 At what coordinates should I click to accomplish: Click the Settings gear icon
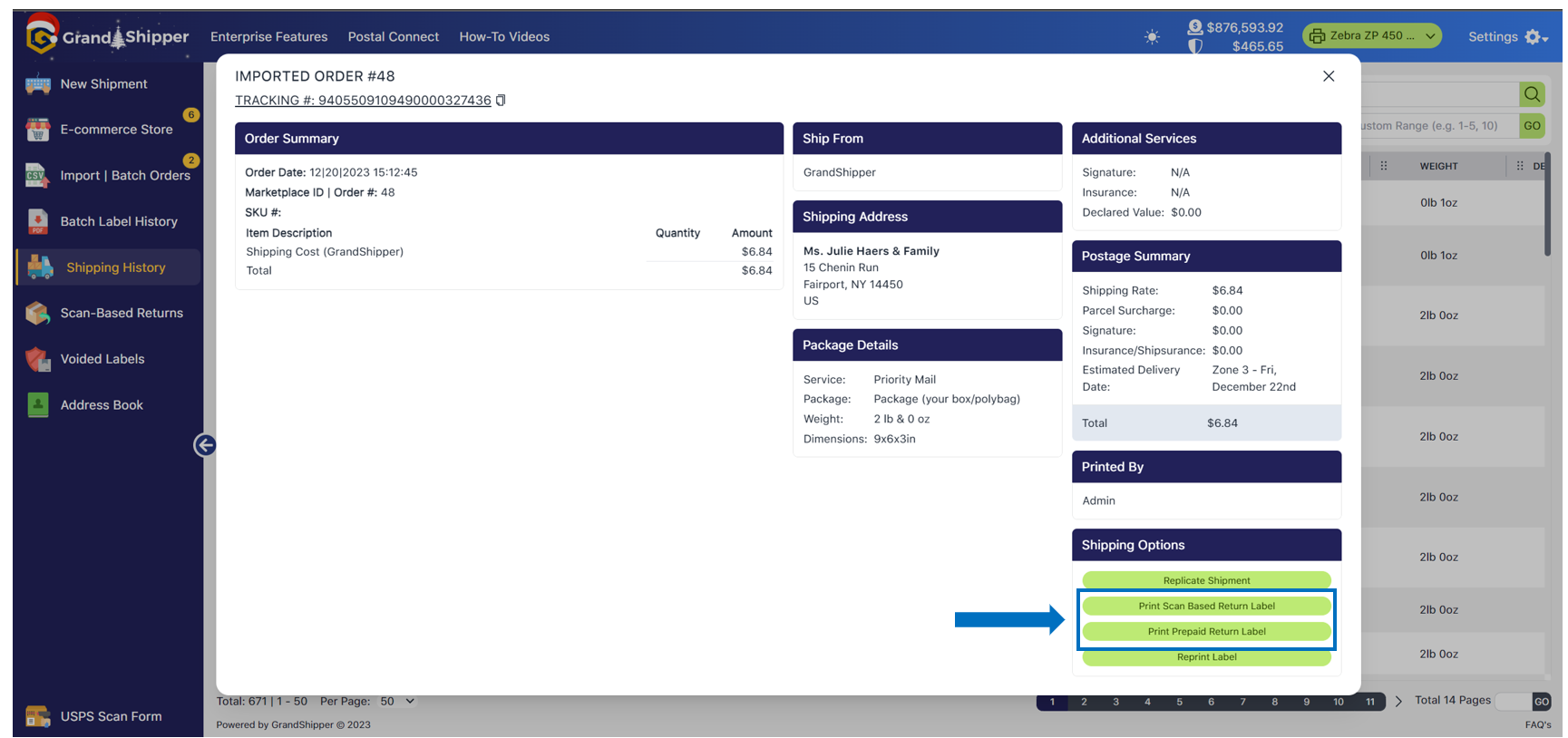1533,37
